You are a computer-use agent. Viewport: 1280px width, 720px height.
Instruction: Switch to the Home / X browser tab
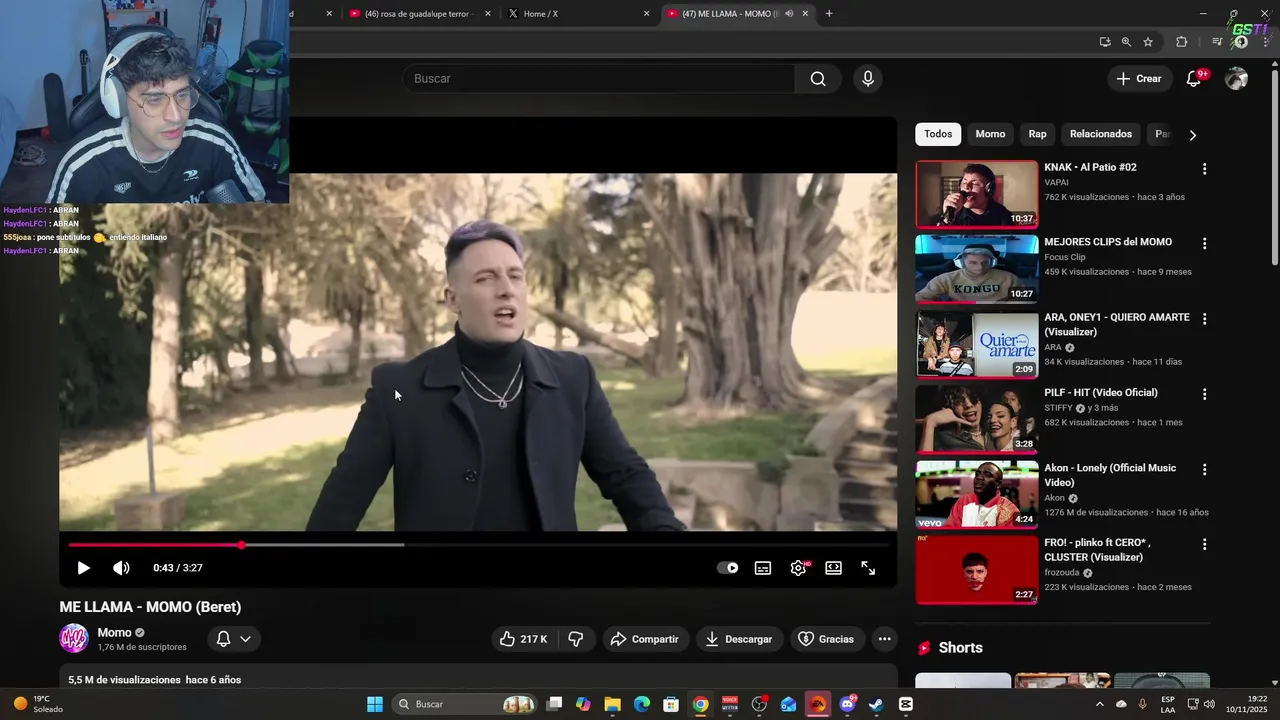pos(578,14)
